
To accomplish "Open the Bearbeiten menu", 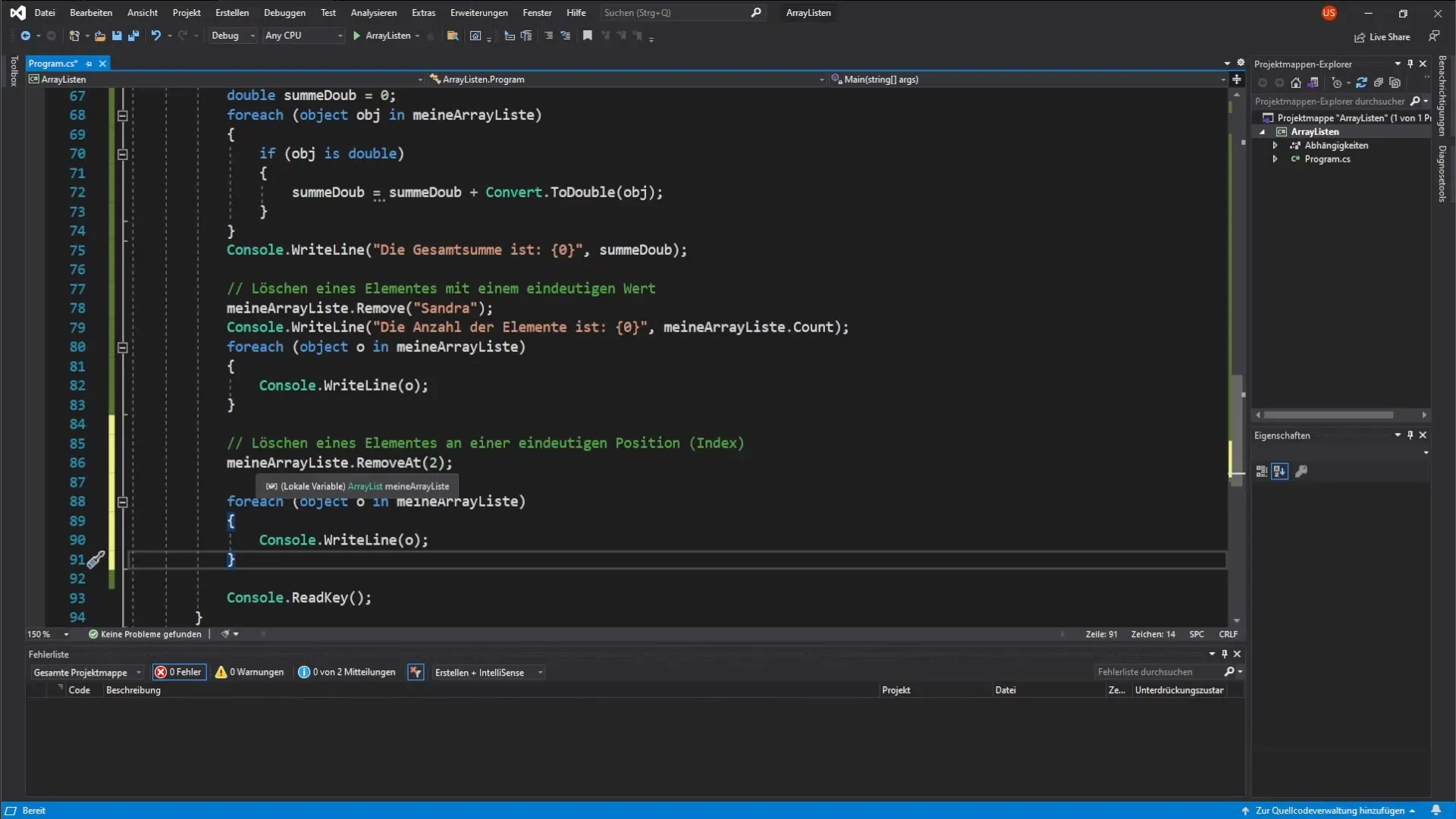I will (91, 13).
